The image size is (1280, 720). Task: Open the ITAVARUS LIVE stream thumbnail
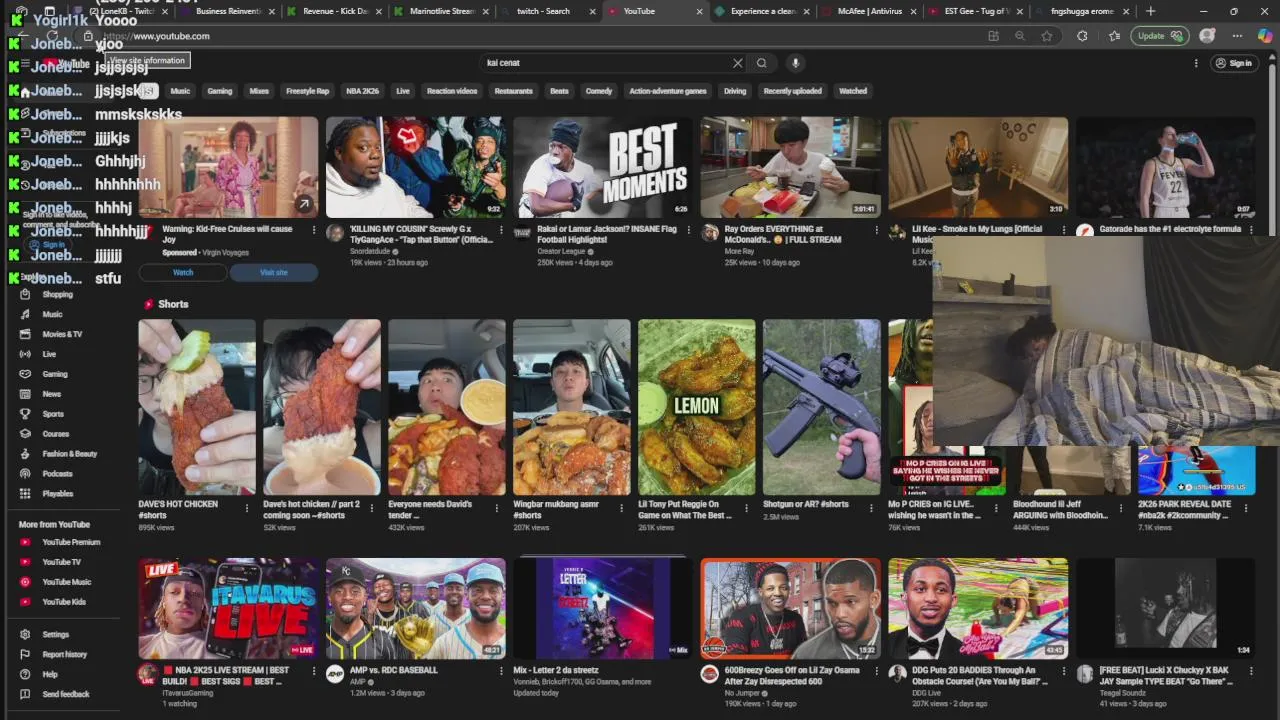228,608
